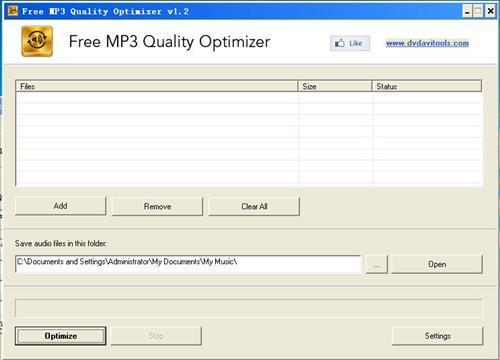
Task: Click the Size column header
Action: 335,86
